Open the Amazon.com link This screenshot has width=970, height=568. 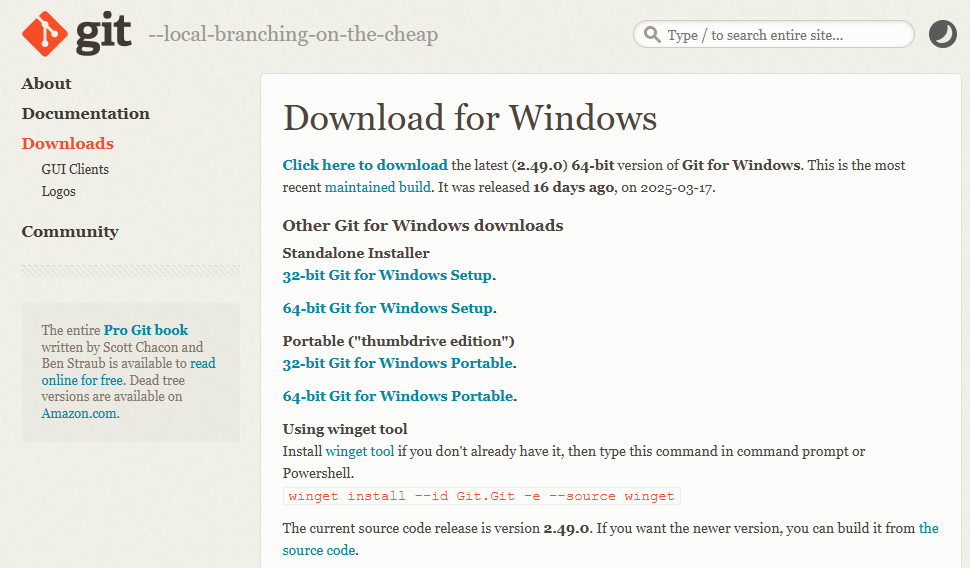click(x=79, y=413)
